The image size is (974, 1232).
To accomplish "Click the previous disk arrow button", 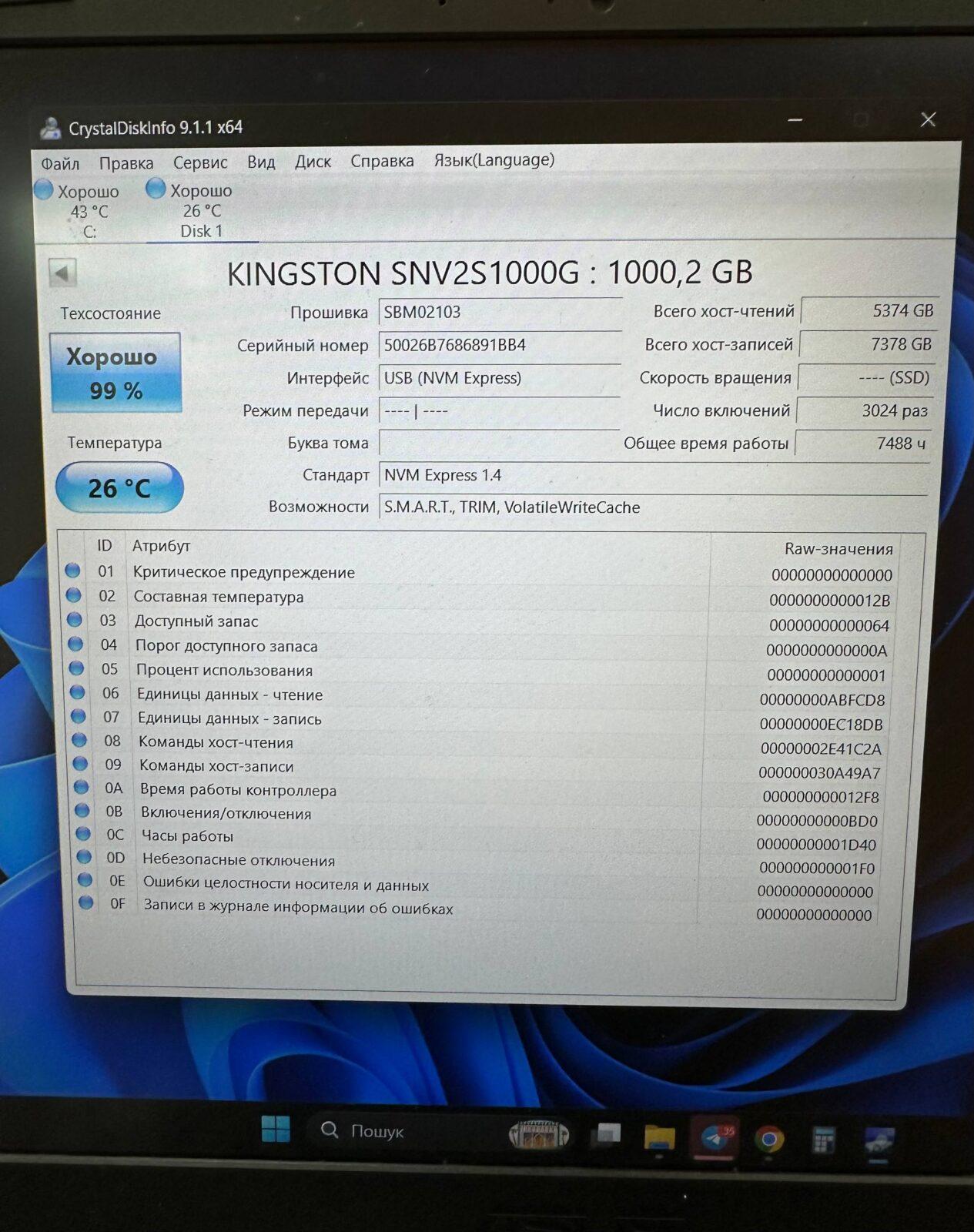I will point(62,272).
